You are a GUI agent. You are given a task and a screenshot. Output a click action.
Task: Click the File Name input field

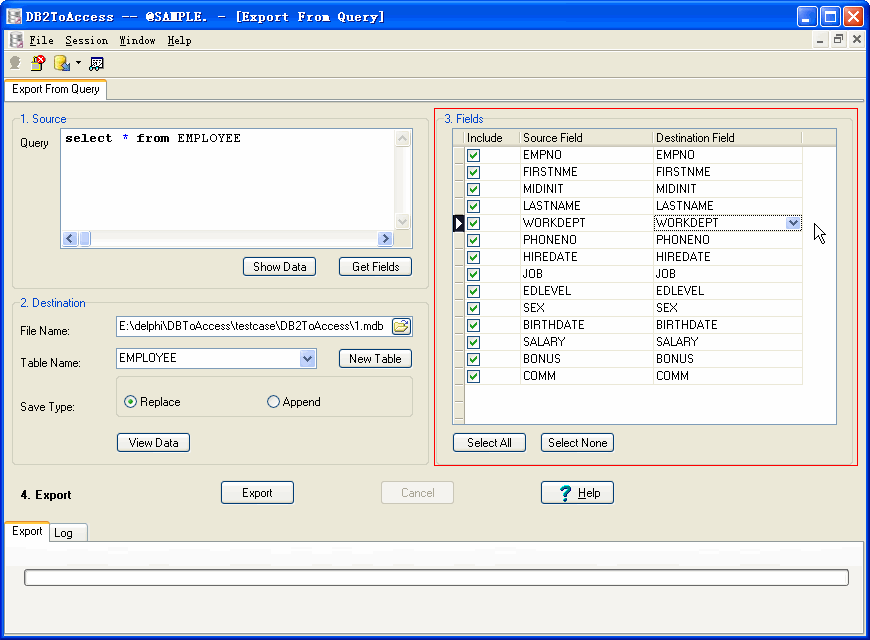[x=254, y=326]
